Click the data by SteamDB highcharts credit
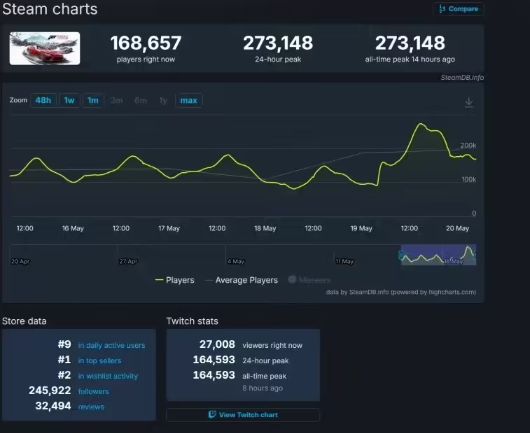Image resolution: width=530 pixels, height=433 pixels. tap(401, 292)
